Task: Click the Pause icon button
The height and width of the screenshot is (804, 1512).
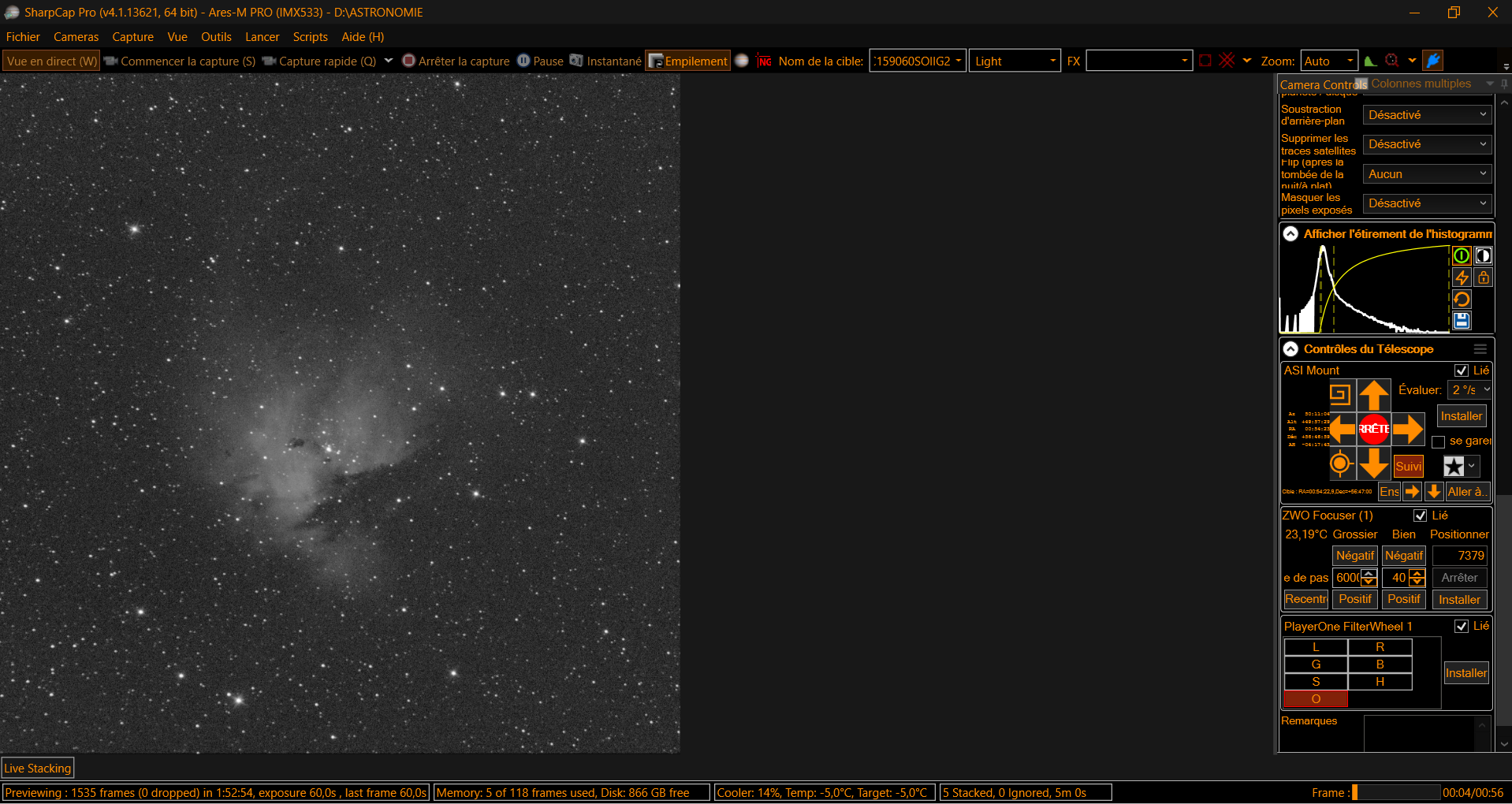Action: coord(540,61)
